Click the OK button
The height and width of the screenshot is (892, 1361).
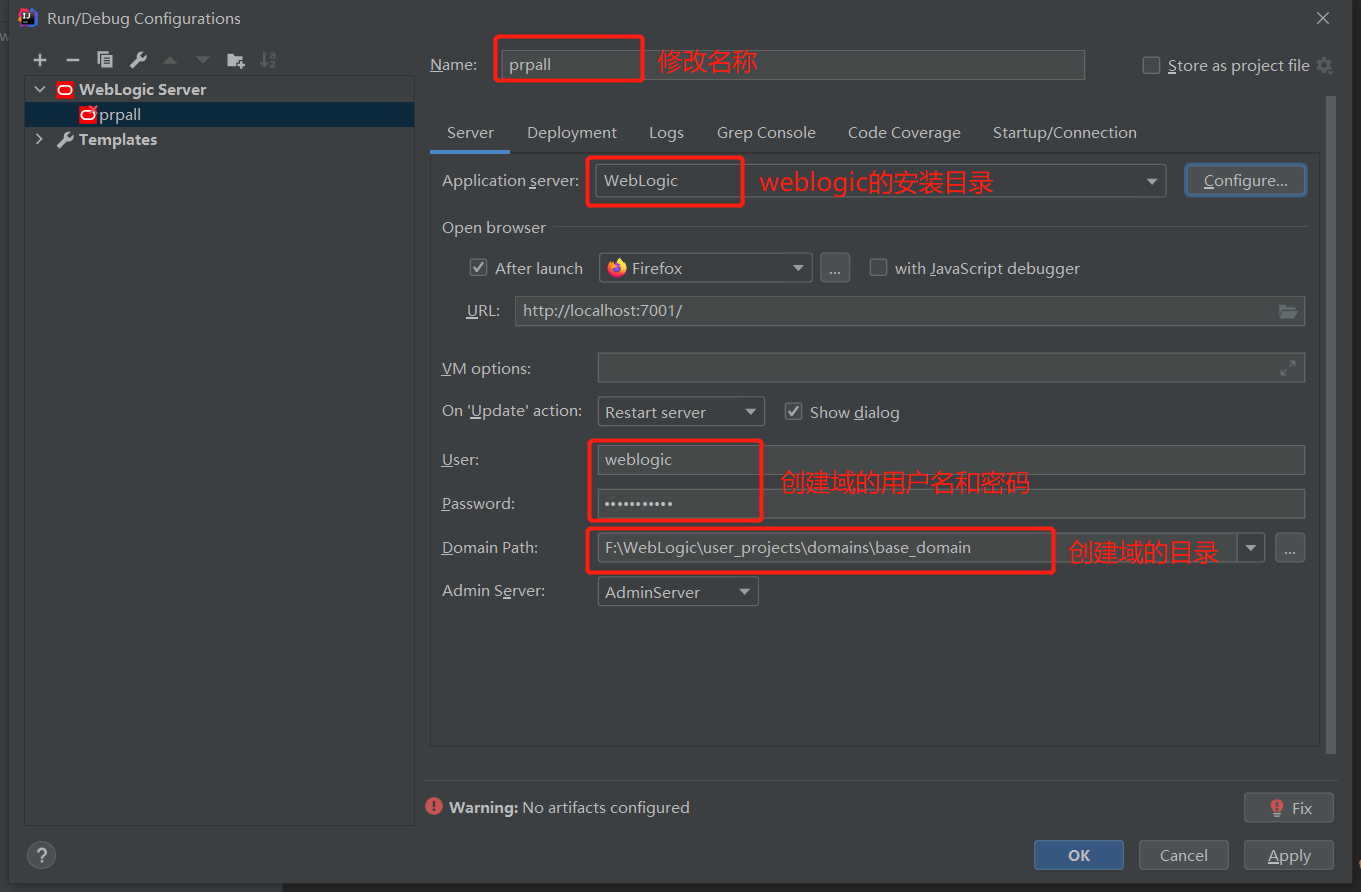[1079, 855]
